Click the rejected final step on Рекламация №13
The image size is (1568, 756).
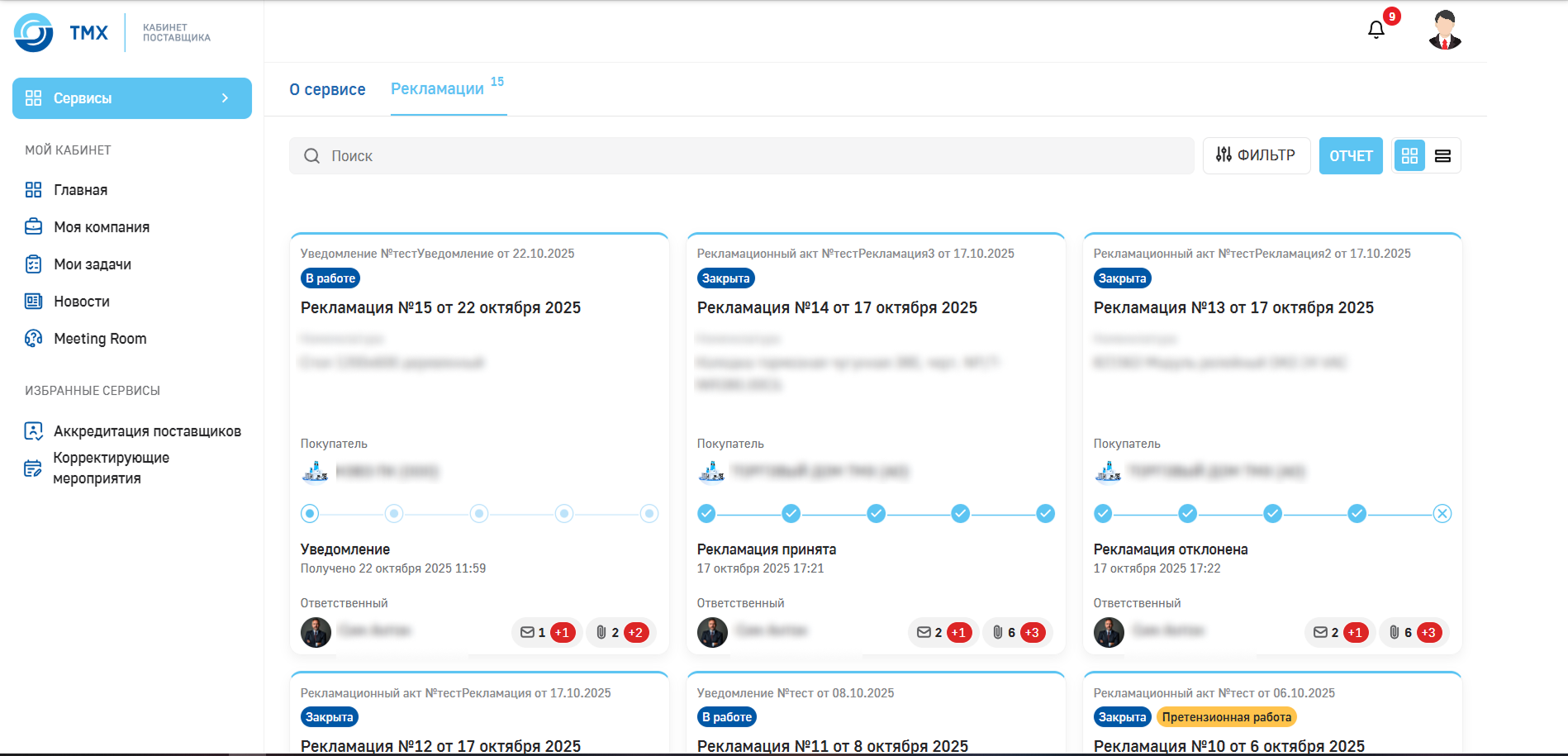1442,514
